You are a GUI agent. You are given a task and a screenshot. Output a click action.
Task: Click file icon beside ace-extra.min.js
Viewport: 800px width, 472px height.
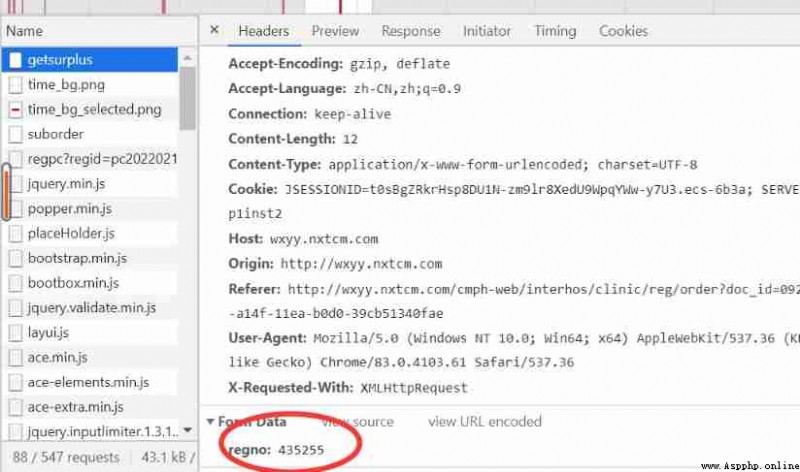tap(16, 407)
